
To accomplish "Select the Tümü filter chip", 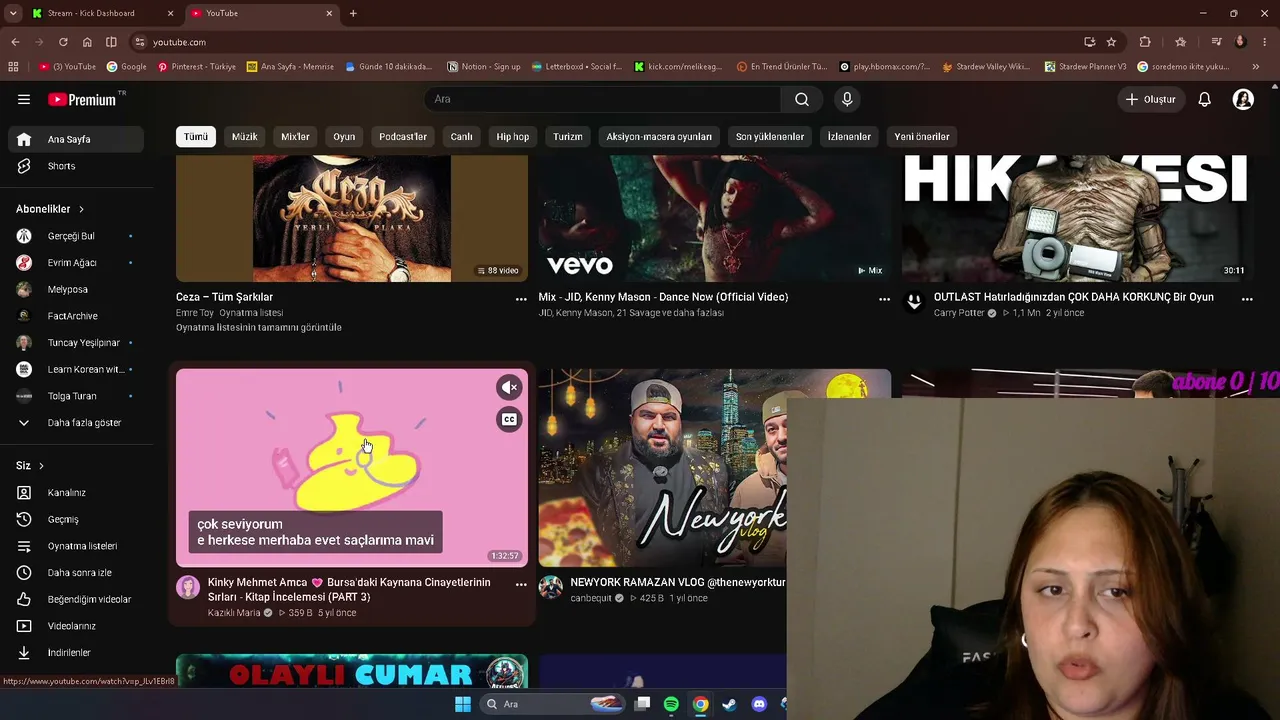I will [x=196, y=137].
